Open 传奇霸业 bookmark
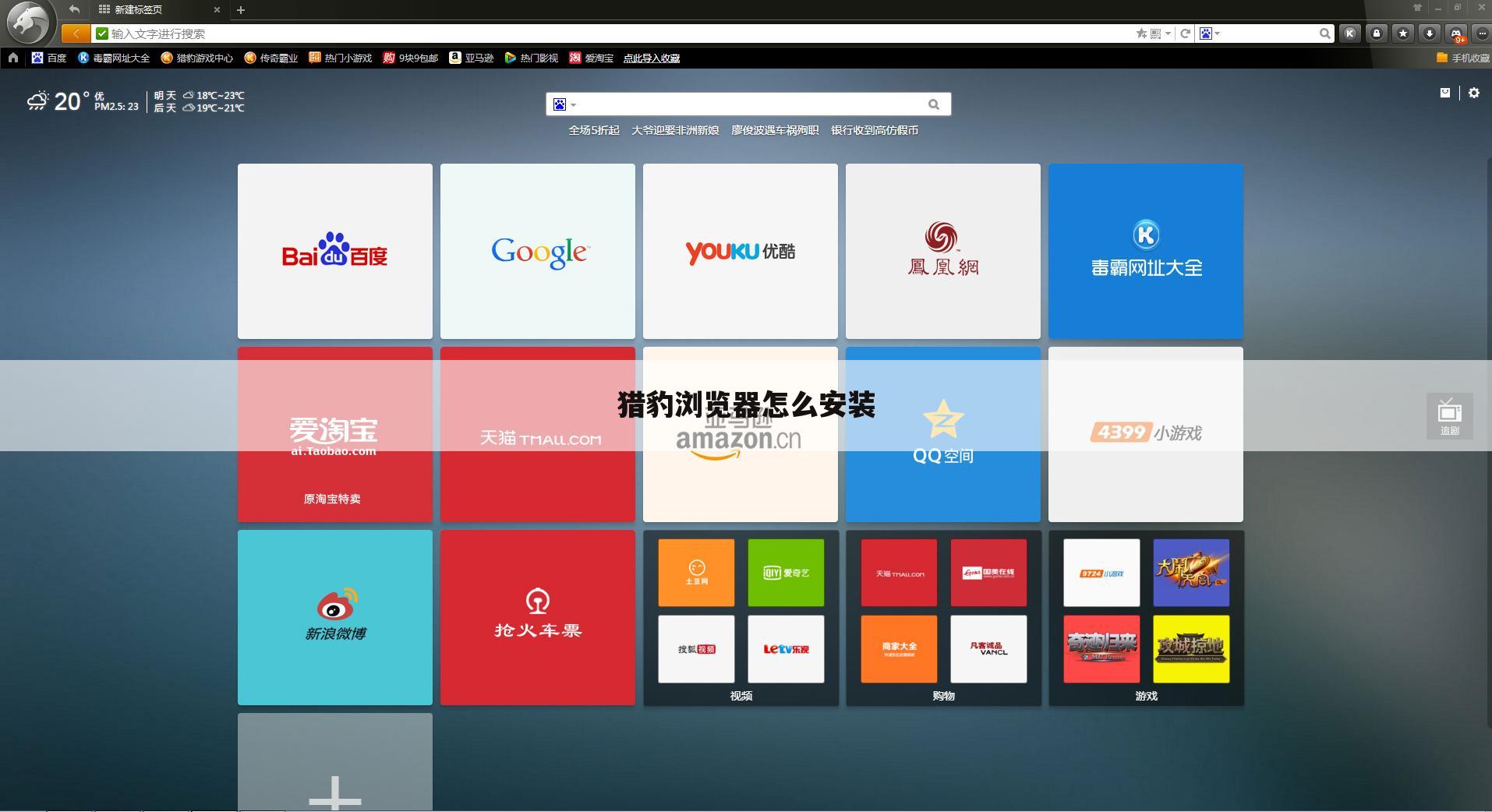 coord(271,58)
